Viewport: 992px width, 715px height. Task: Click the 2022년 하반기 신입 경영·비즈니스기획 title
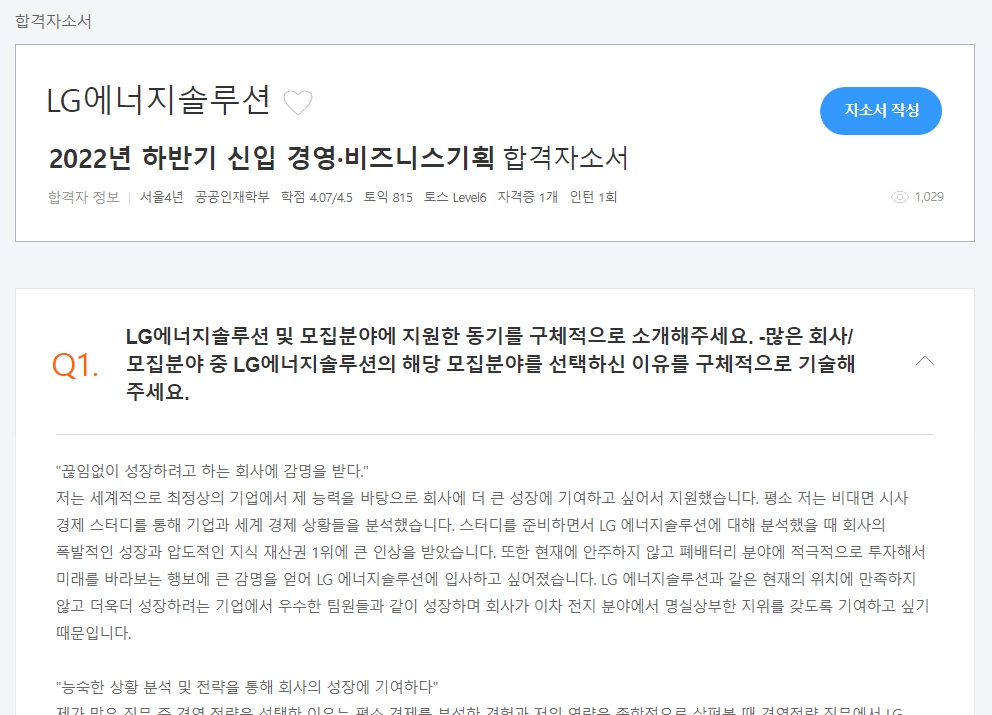click(271, 158)
